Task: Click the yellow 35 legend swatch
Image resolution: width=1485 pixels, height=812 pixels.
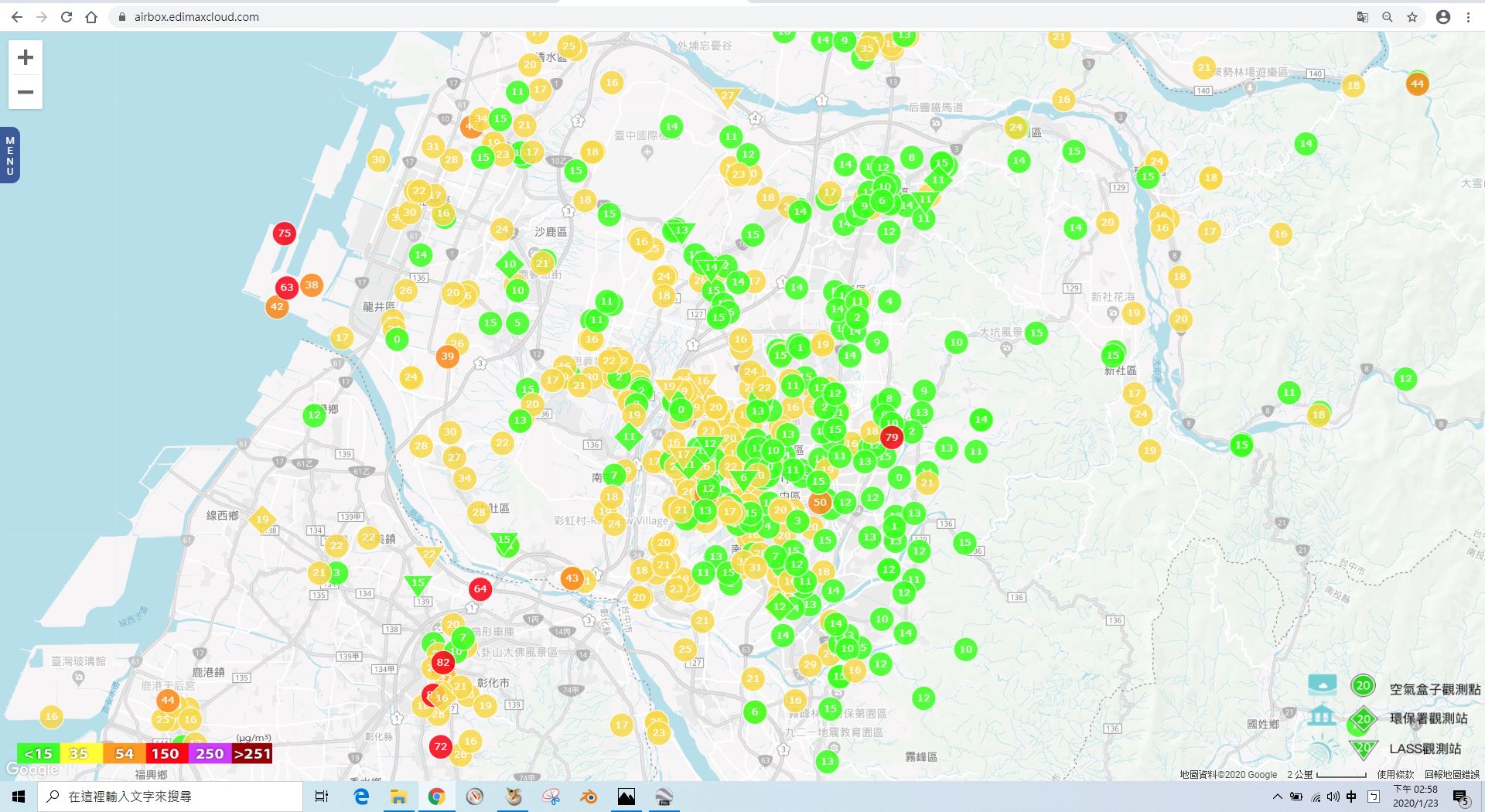Action: pyautogui.click(x=80, y=753)
